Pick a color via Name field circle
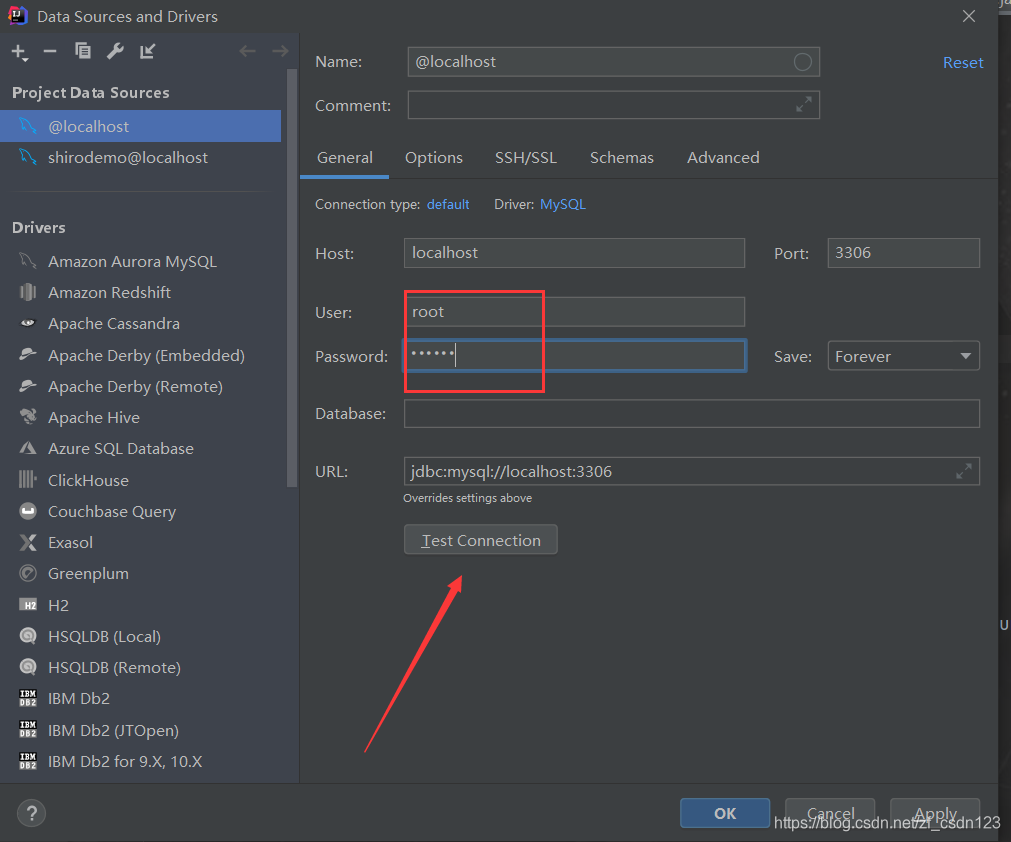Image resolution: width=1011 pixels, height=842 pixels. pos(802,62)
